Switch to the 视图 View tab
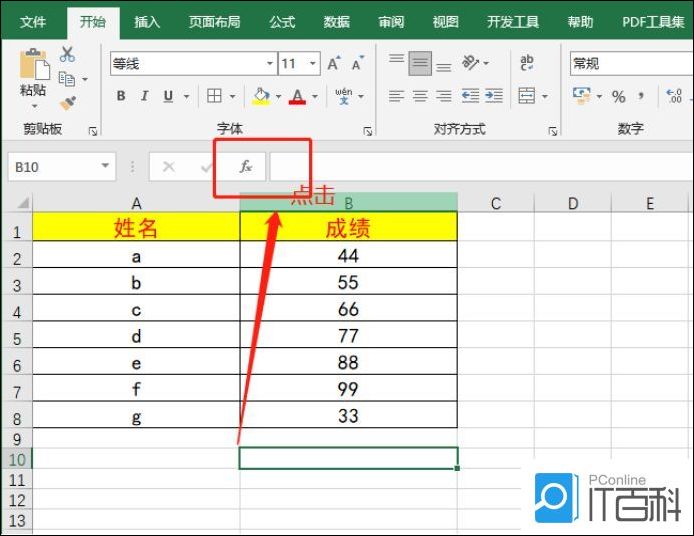This screenshot has height=536, width=694. point(445,22)
